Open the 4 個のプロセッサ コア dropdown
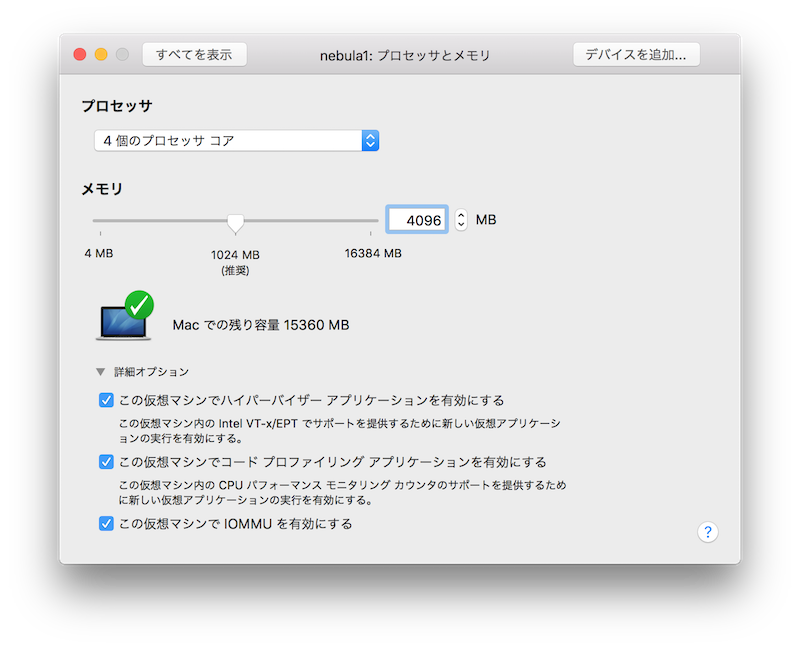The width and height of the screenshot is (800, 649). point(236,141)
